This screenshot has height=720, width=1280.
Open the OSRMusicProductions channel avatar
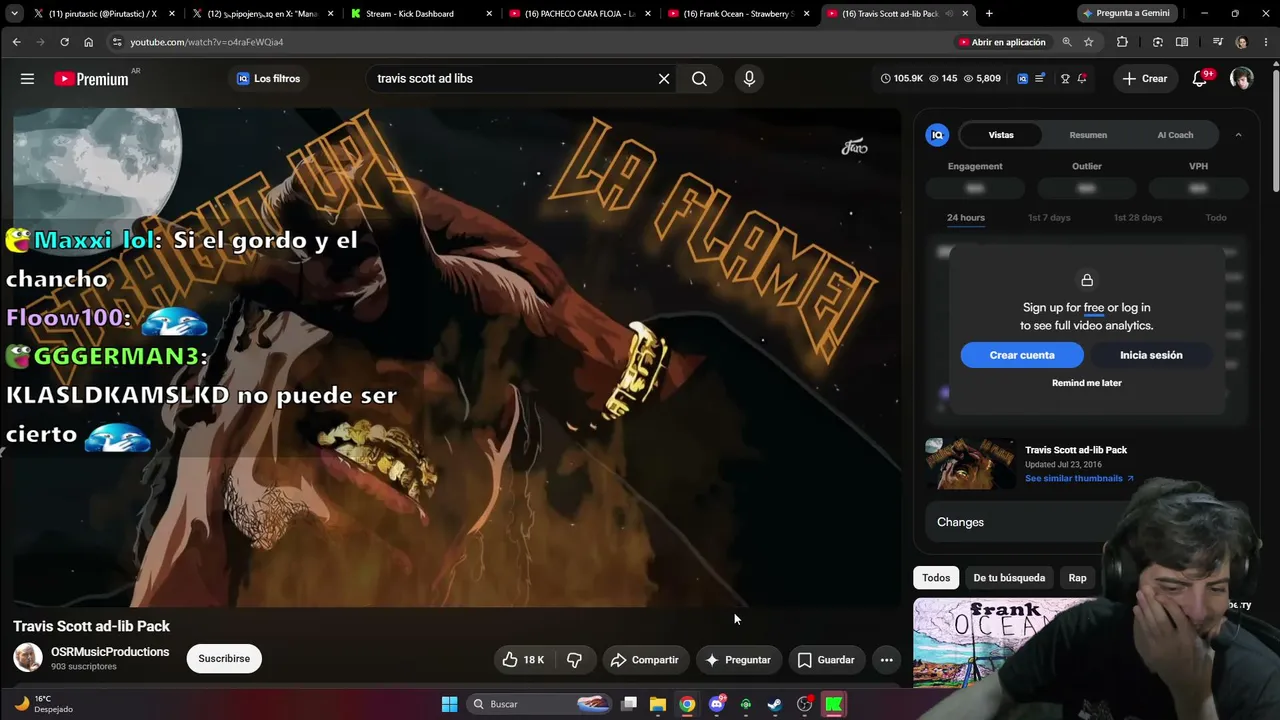[x=28, y=658]
